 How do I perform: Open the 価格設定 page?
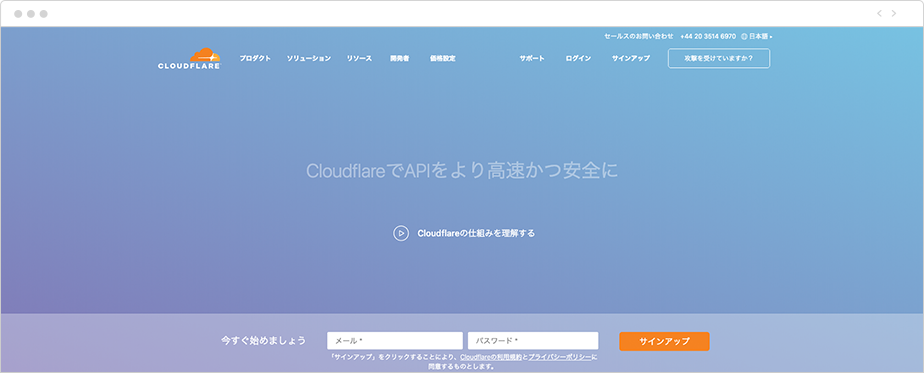pyautogui.click(x=443, y=58)
